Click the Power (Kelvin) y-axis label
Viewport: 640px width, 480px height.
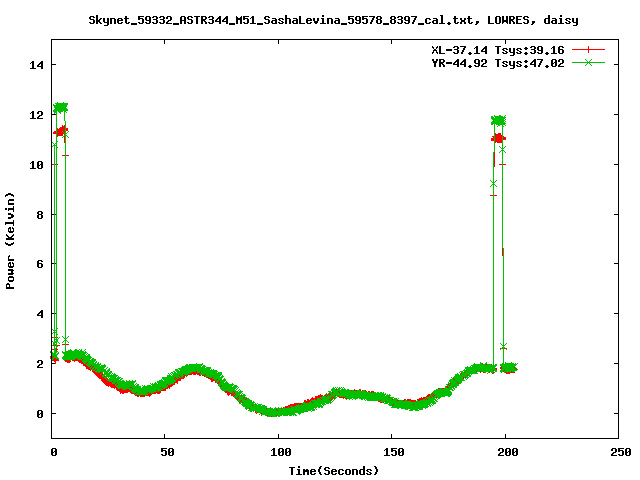(10, 241)
